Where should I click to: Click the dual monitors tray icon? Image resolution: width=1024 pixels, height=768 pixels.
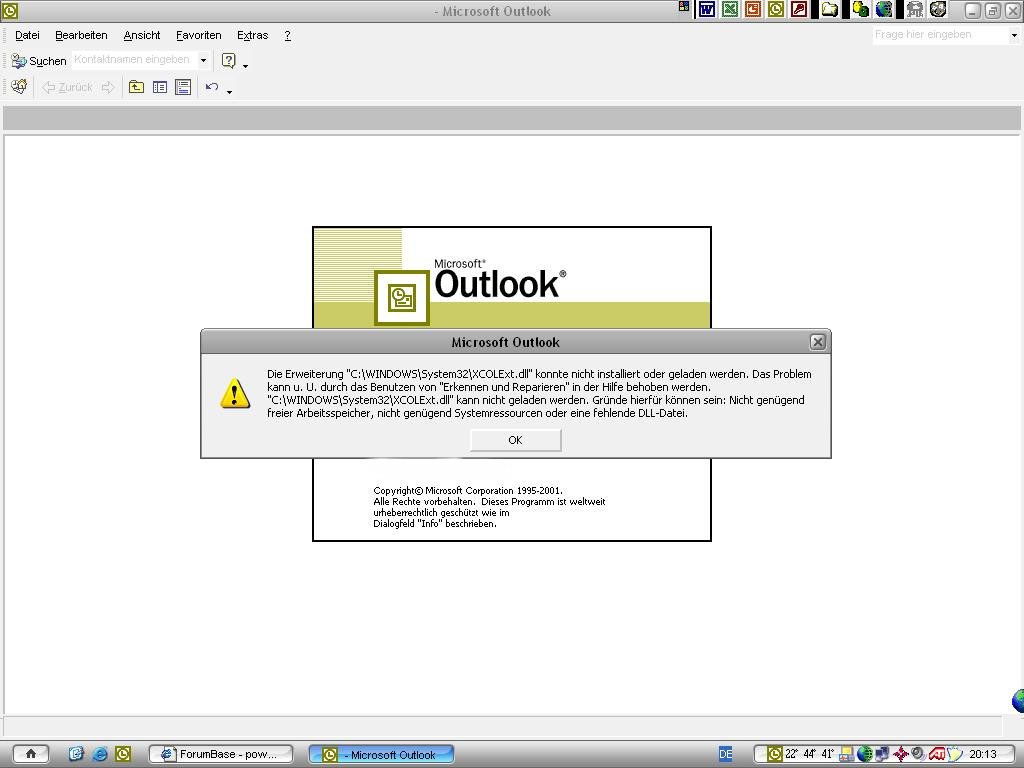(882, 755)
